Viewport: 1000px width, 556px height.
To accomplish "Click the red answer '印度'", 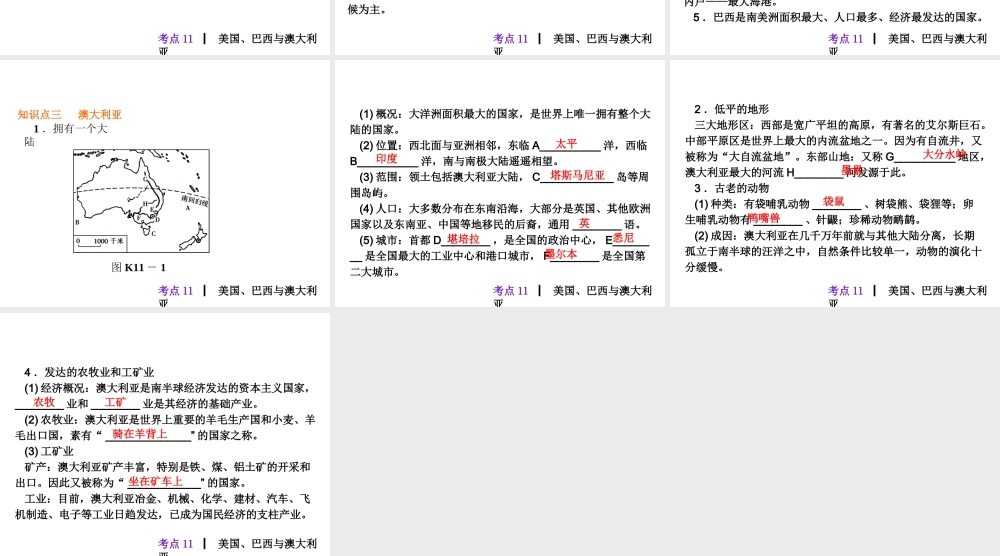I will [386, 159].
